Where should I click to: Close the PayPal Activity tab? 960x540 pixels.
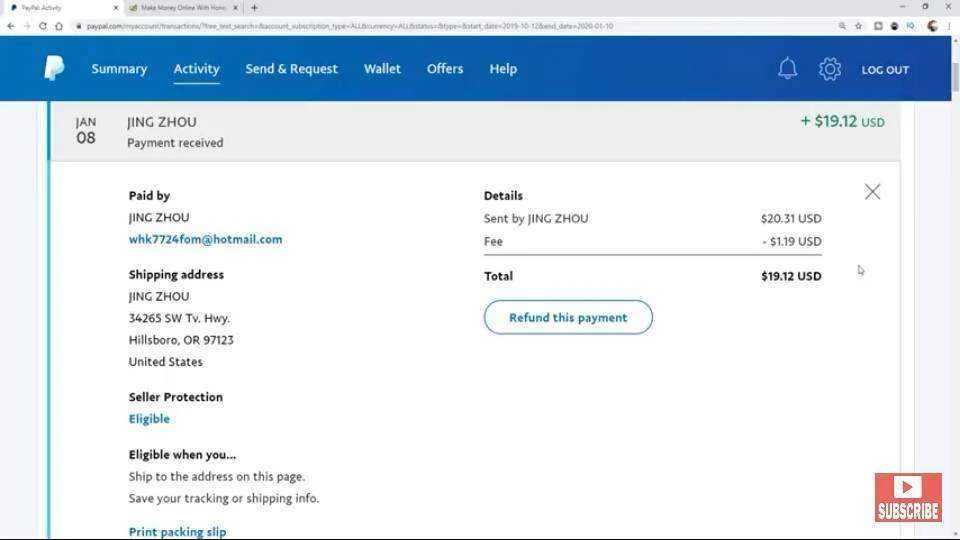coord(116,8)
